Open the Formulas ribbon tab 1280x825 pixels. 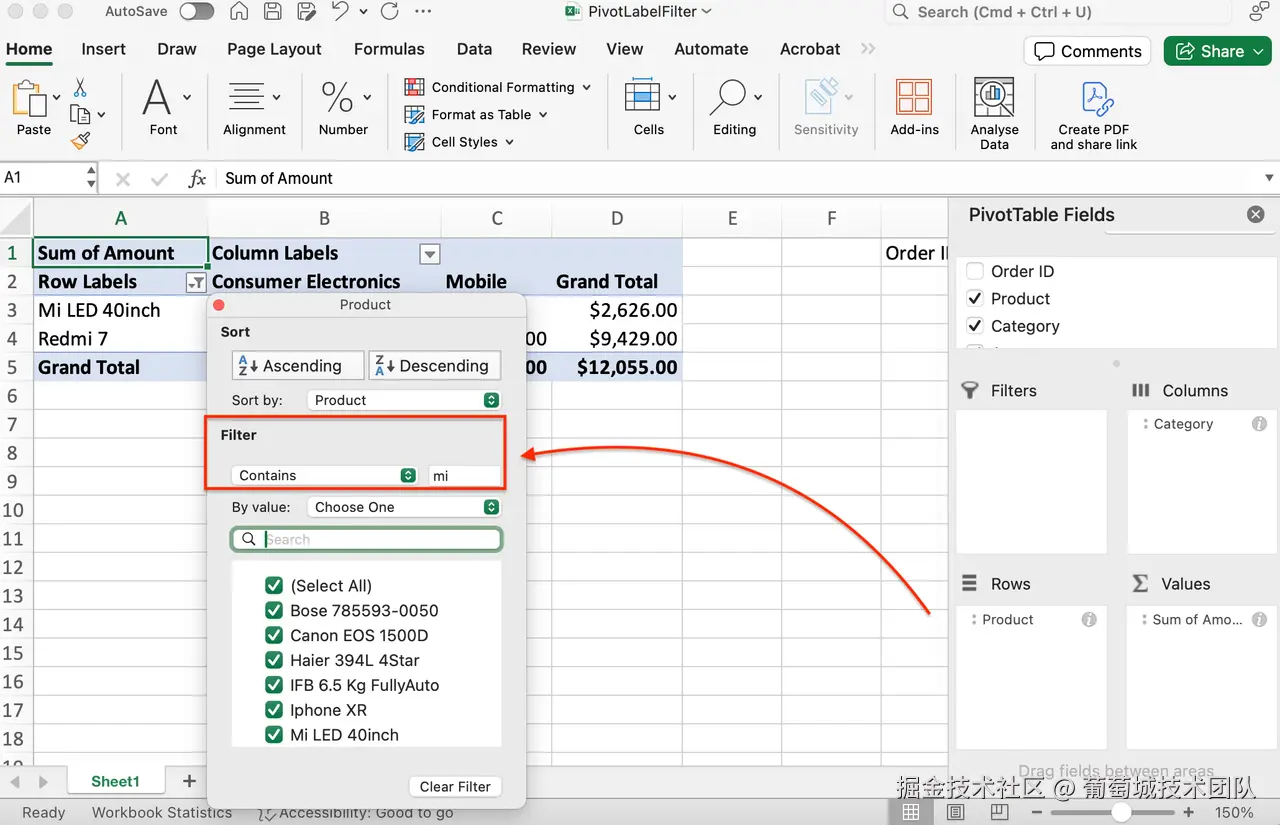coord(389,49)
